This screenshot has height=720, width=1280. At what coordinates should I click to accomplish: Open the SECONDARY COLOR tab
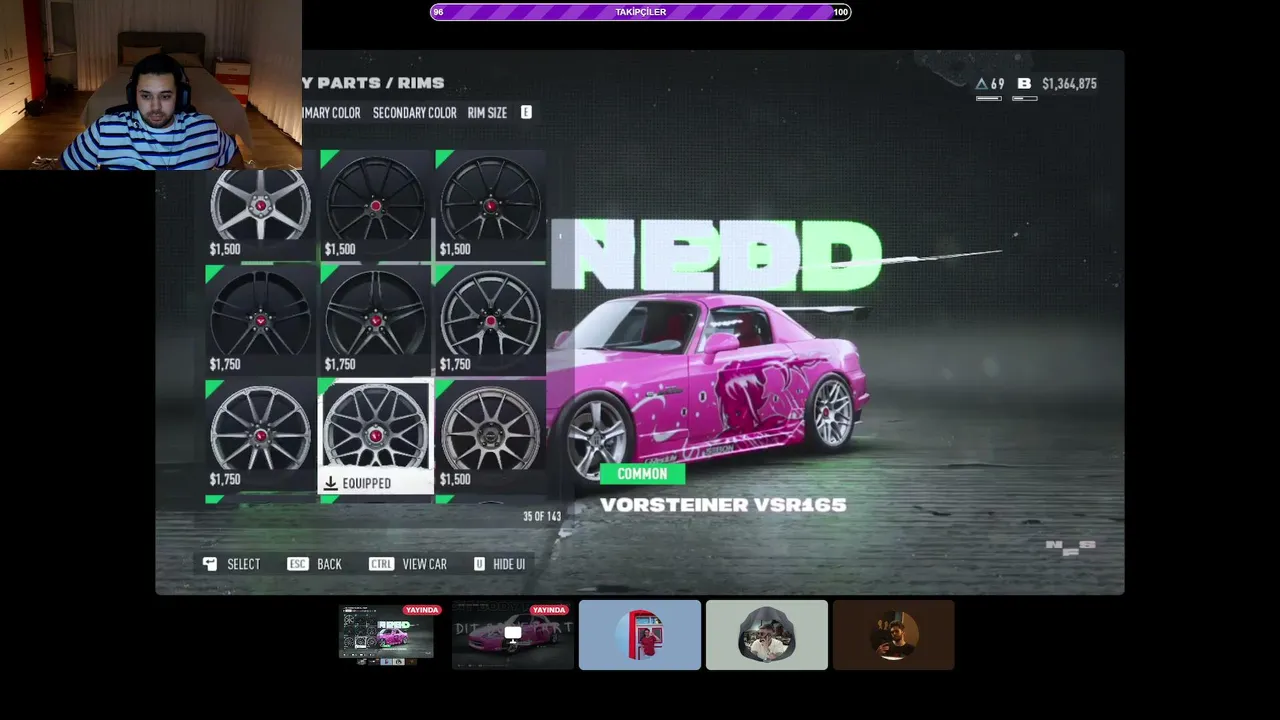click(x=414, y=113)
